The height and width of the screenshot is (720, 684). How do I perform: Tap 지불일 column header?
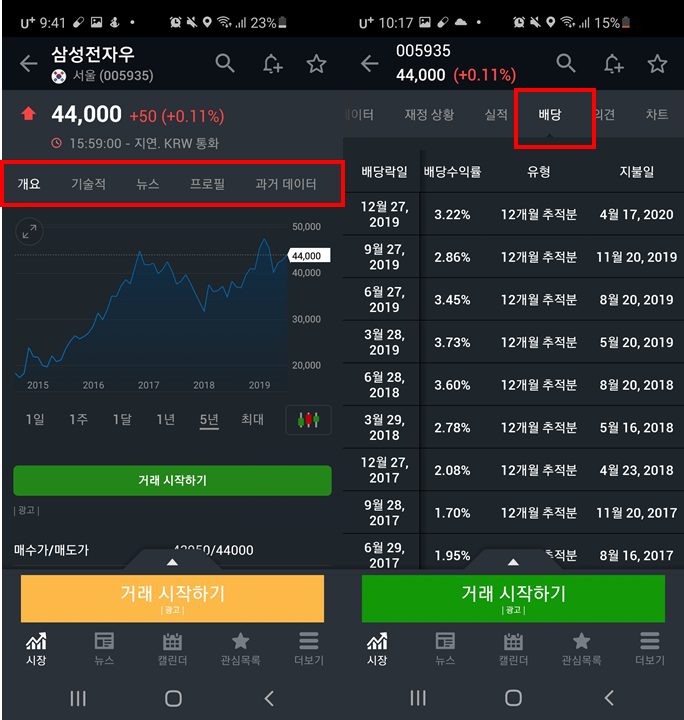636,172
